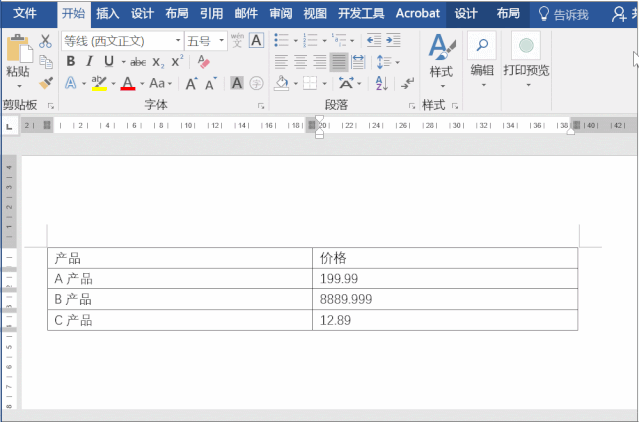This screenshot has height=422, width=639.
Task: Click the Multilevel List icon
Action: tap(339, 40)
